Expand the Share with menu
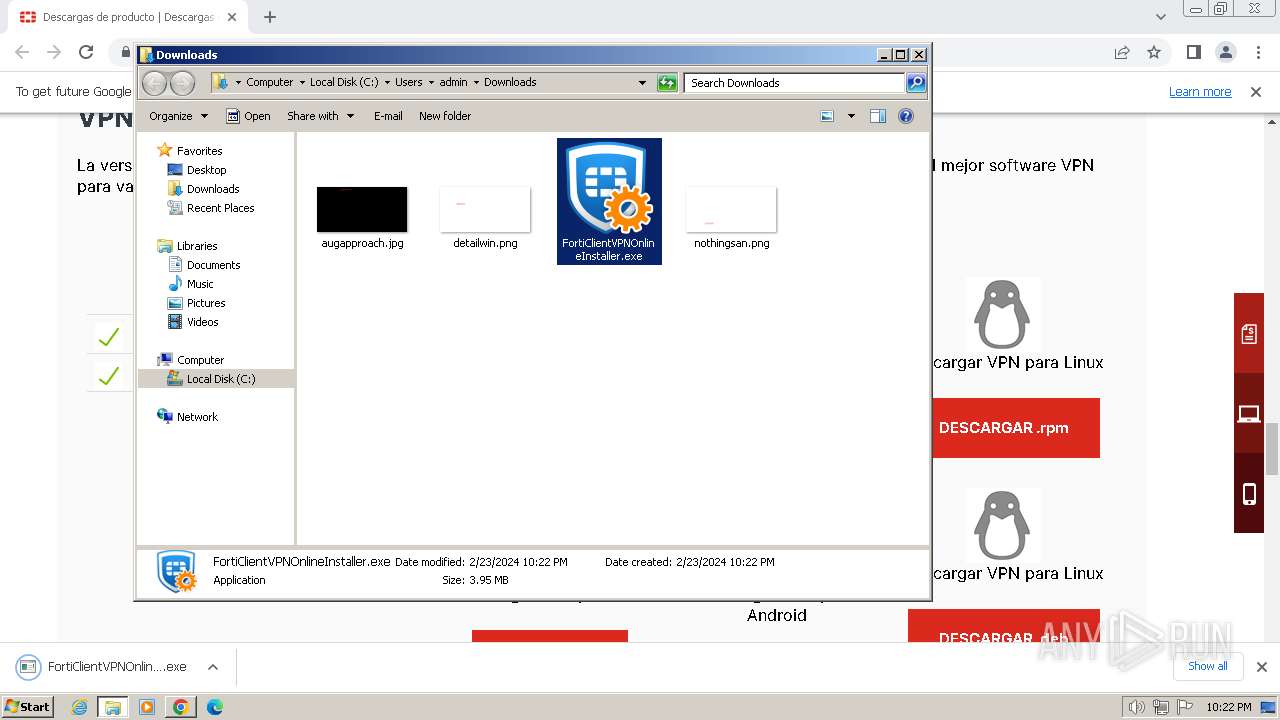The height and width of the screenshot is (720, 1280). [321, 116]
